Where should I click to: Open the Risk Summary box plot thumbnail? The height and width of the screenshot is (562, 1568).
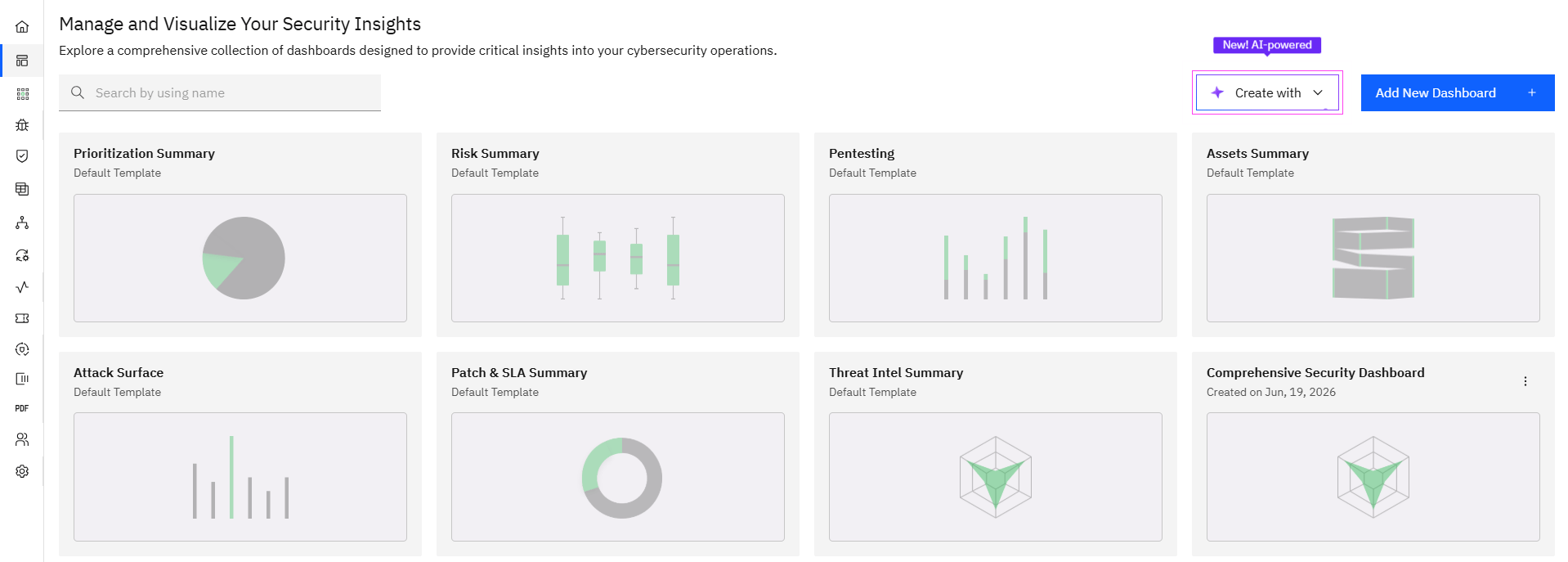[x=618, y=258]
